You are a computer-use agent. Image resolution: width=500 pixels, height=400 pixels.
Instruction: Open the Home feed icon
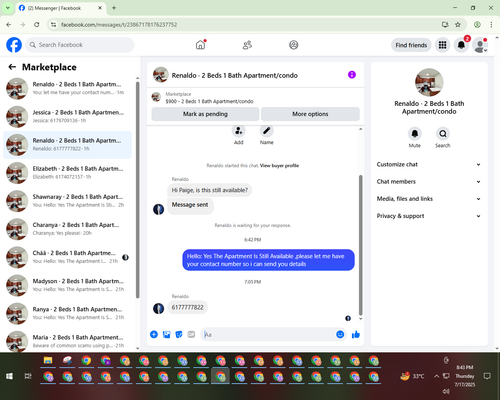200,45
